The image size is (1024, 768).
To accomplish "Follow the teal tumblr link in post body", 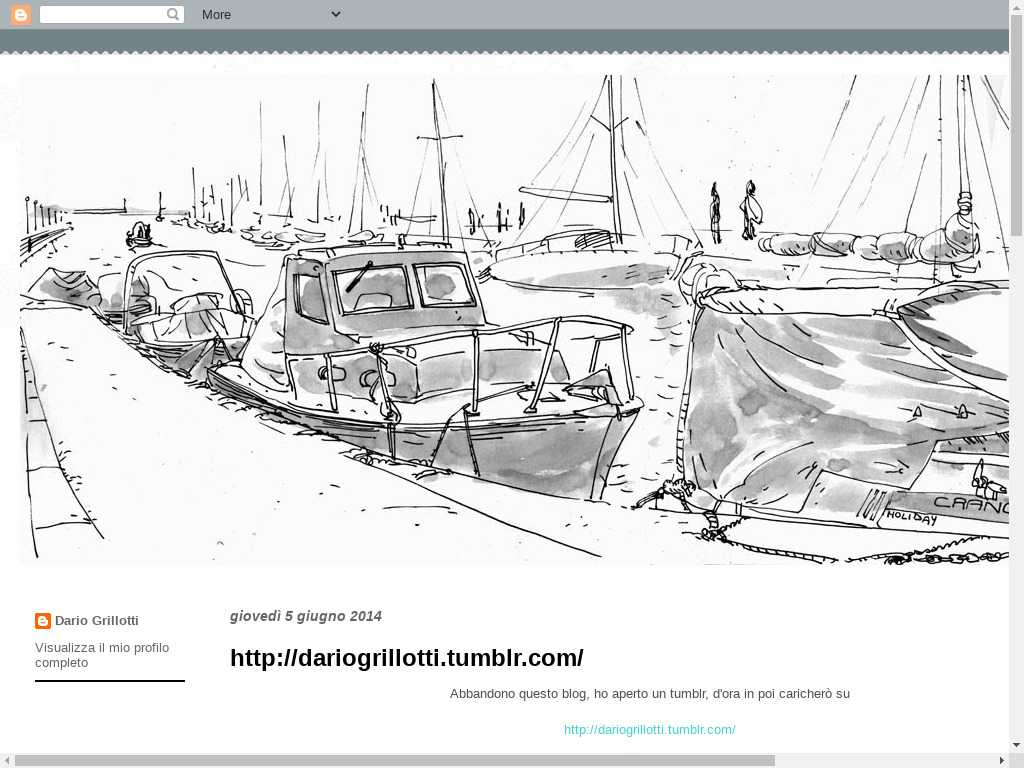I will (649, 730).
